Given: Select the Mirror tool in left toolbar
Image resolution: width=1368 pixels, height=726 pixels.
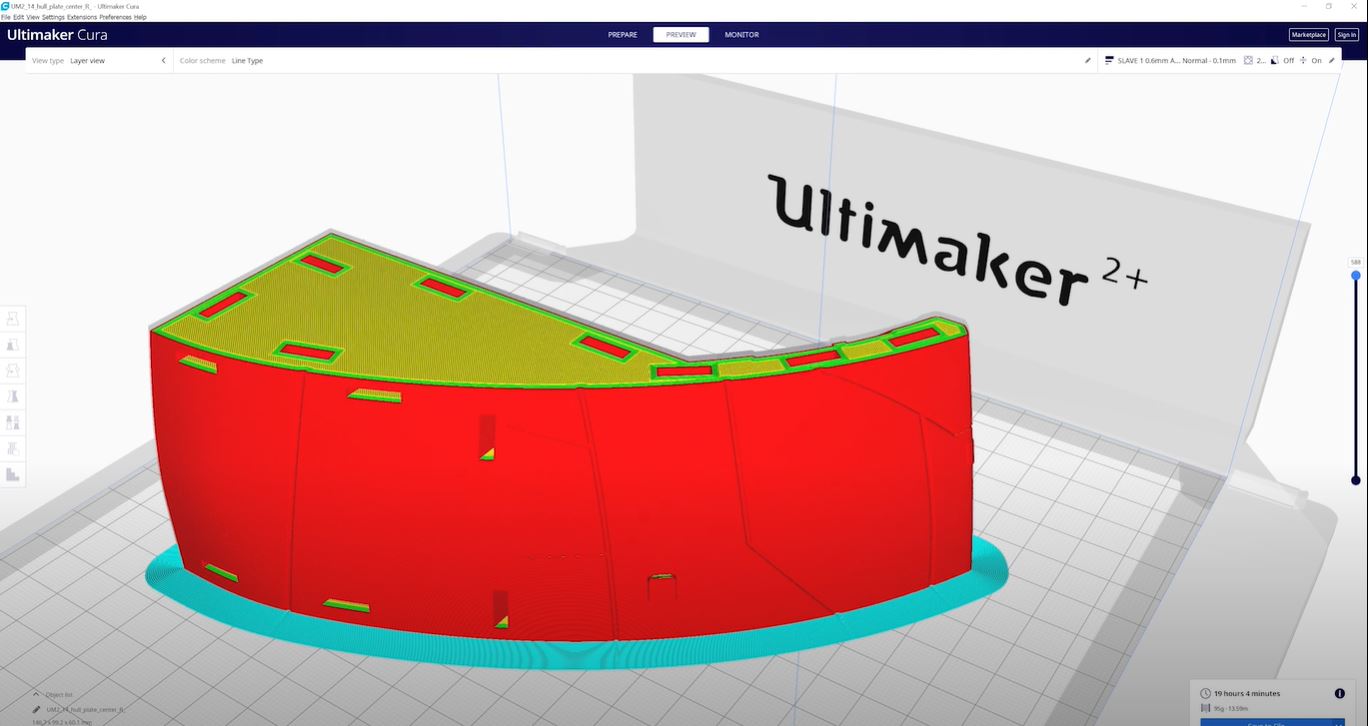Looking at the screenshot, I should coord(13,397).
